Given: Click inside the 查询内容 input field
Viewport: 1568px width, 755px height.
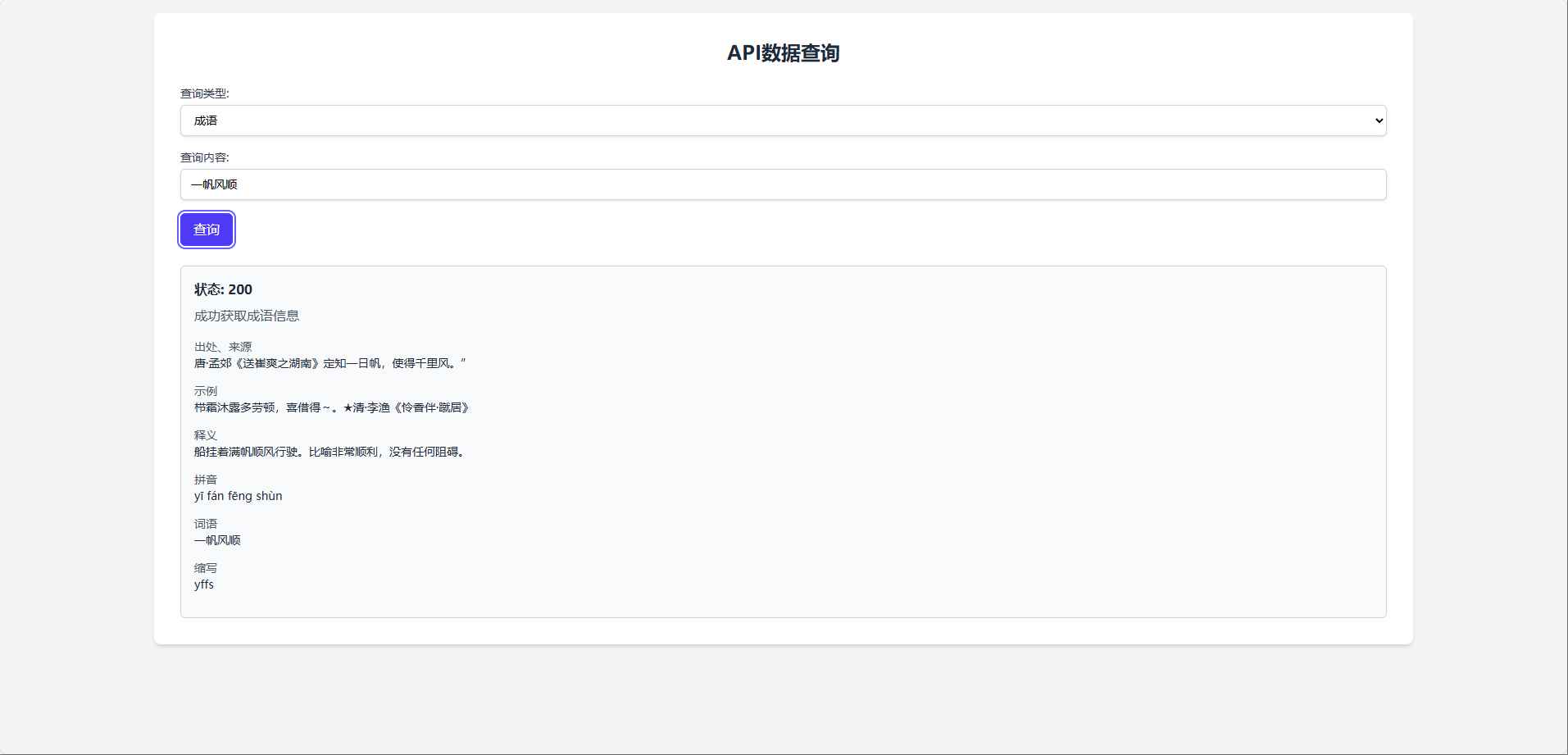Looking at the screenshot, I should [x=782, y=184].
